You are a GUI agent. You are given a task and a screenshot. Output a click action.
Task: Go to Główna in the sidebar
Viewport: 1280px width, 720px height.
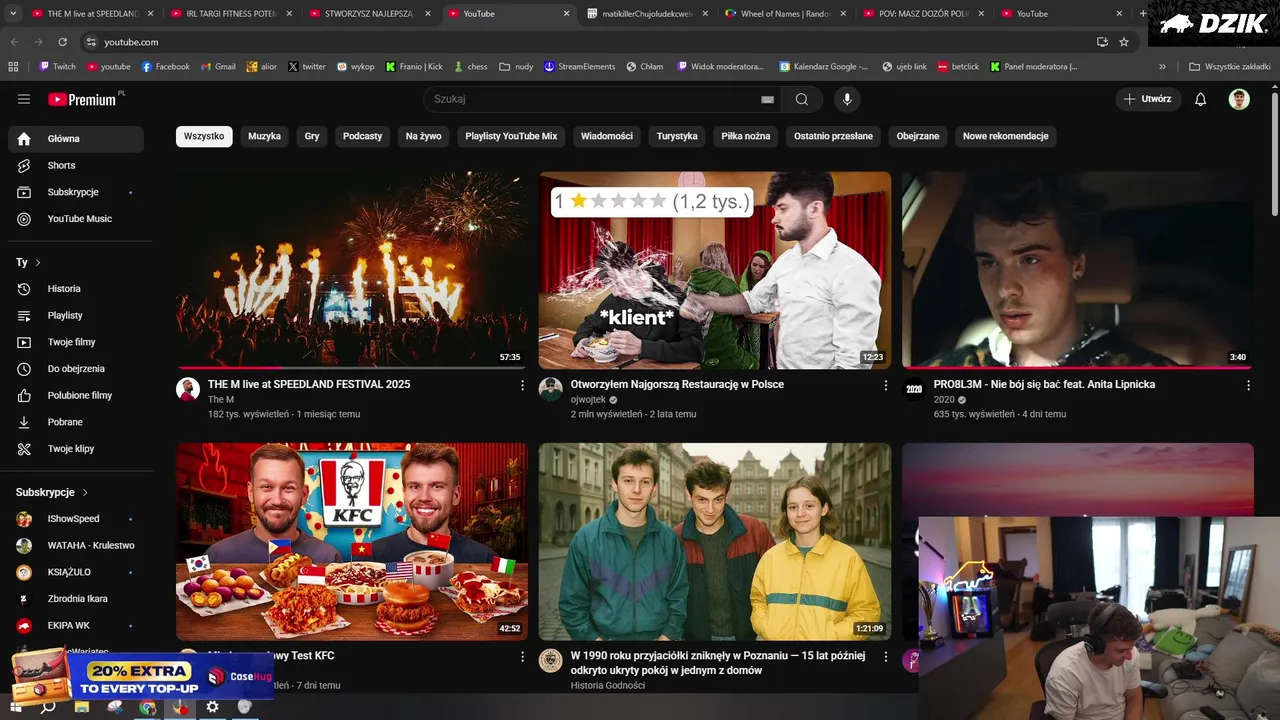pos(76,139)
